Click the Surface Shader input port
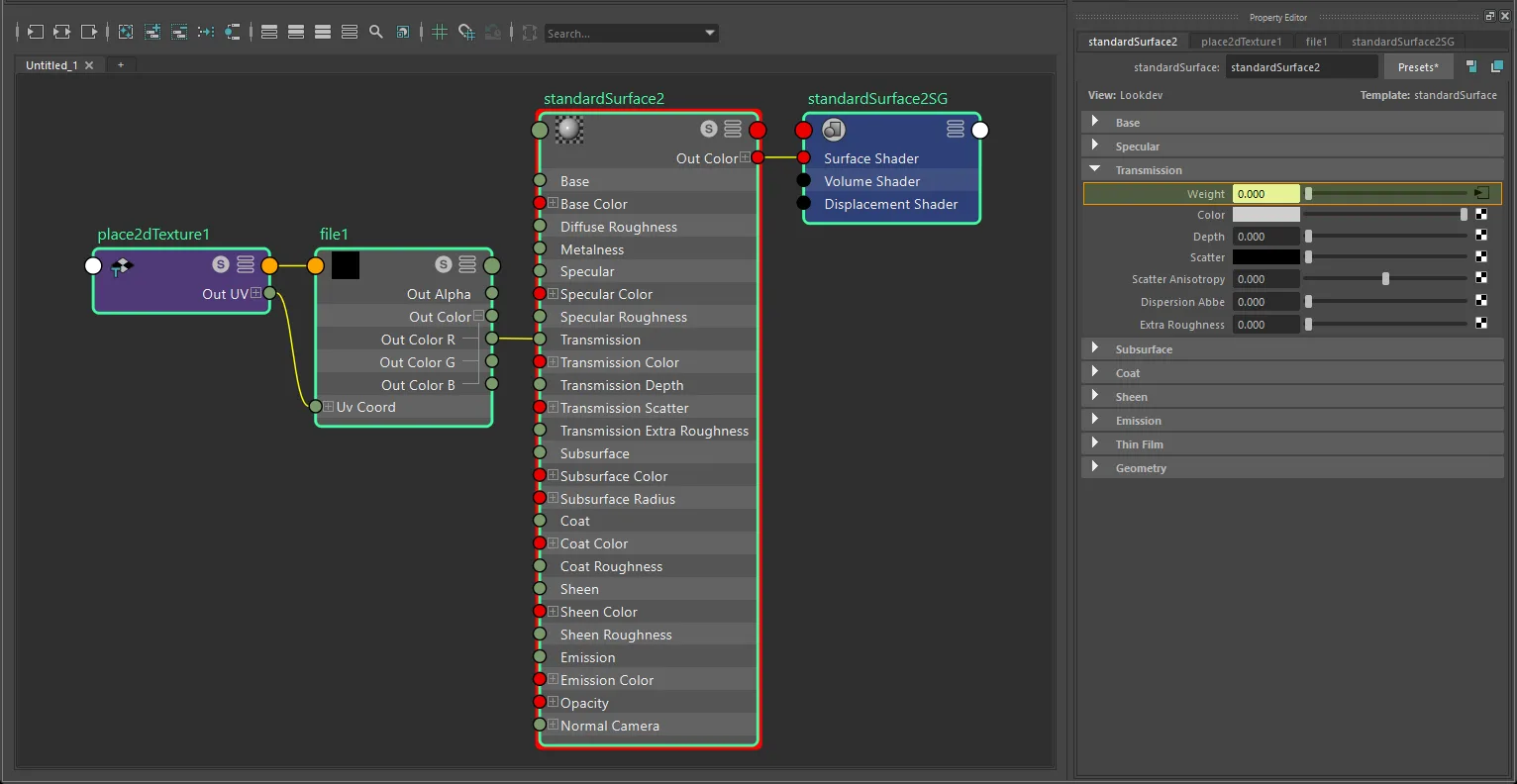The width and height of the screenshot is (1517, 784). coord(804,157)
